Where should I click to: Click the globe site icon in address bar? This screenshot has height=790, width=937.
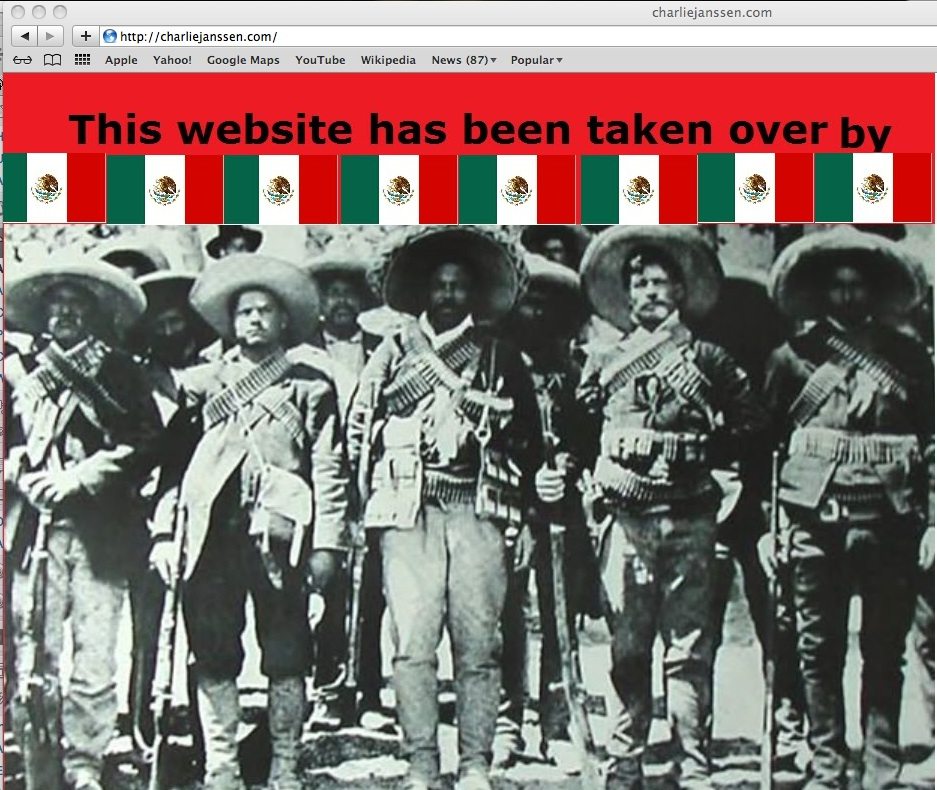[x=109, y=36]
